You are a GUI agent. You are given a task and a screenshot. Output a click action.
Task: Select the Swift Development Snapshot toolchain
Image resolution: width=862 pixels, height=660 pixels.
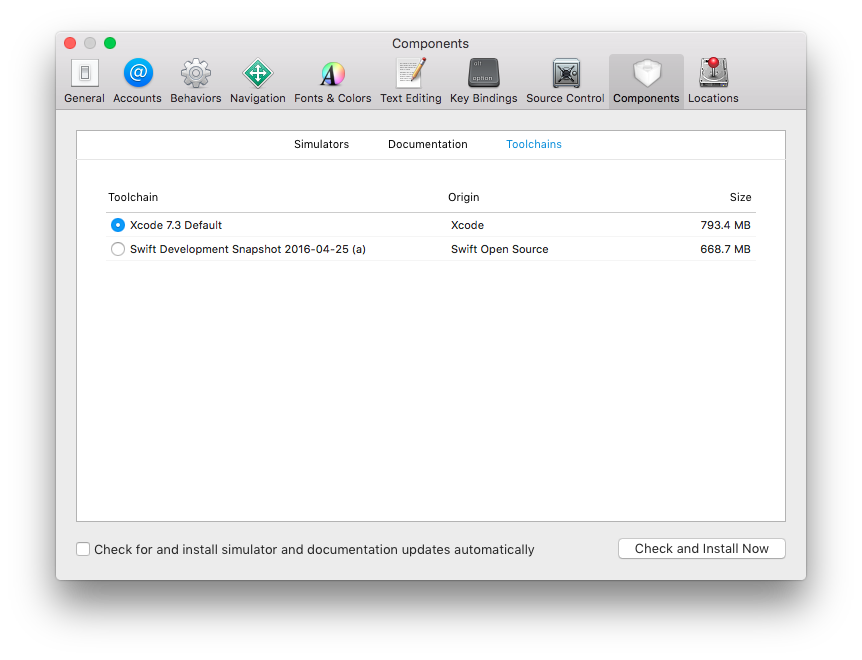click(x=117, y=249)
